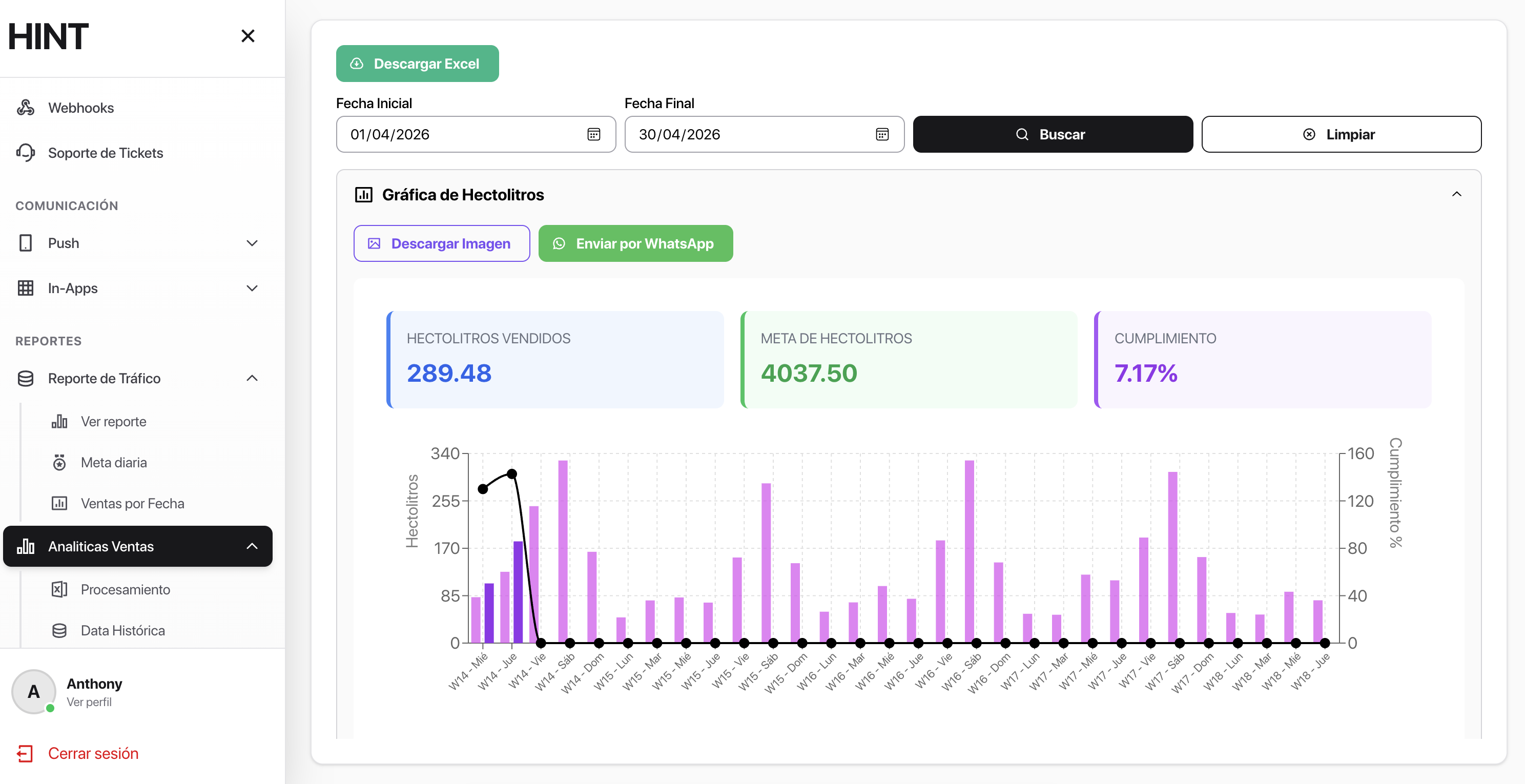This screenshot has width=1525, height=784.
Task: Open the Fecha Inicial calendar picker
Action: pos(594,134)
